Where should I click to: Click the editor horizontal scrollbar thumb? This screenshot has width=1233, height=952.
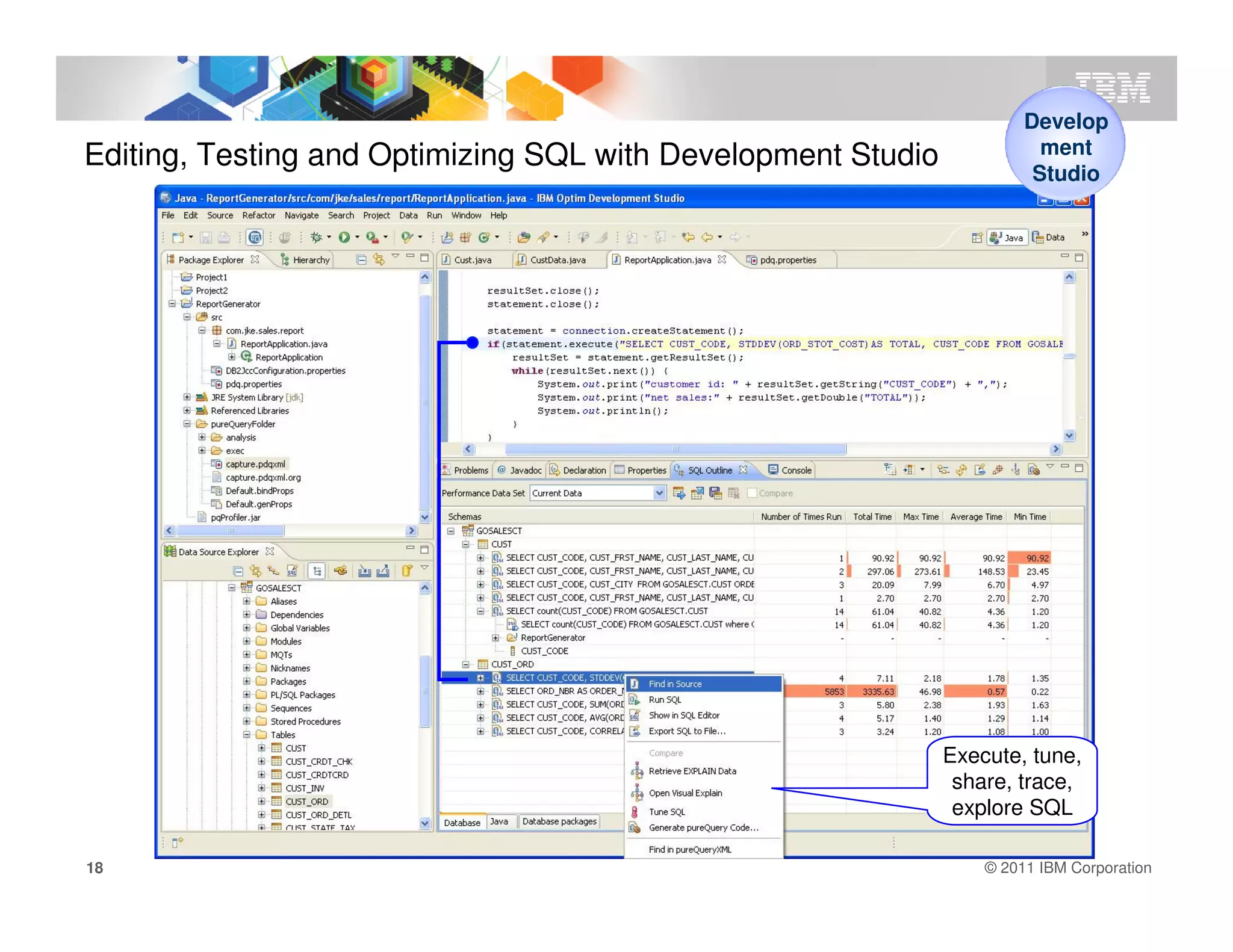click(x=676, y=449)
